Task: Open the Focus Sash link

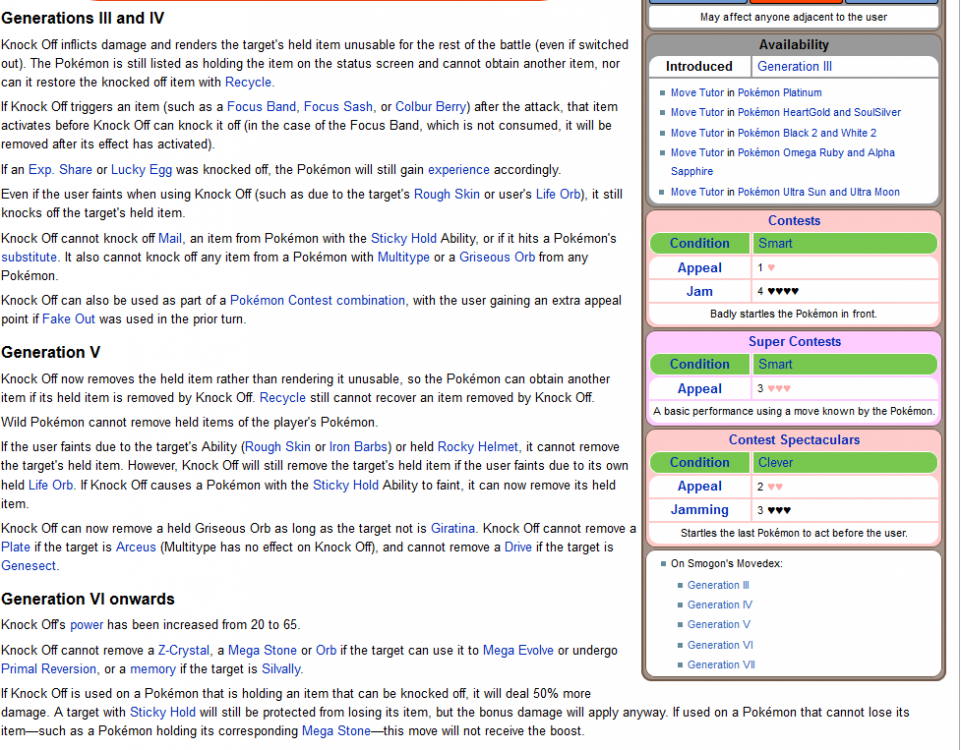Action: tap(338, 107)
